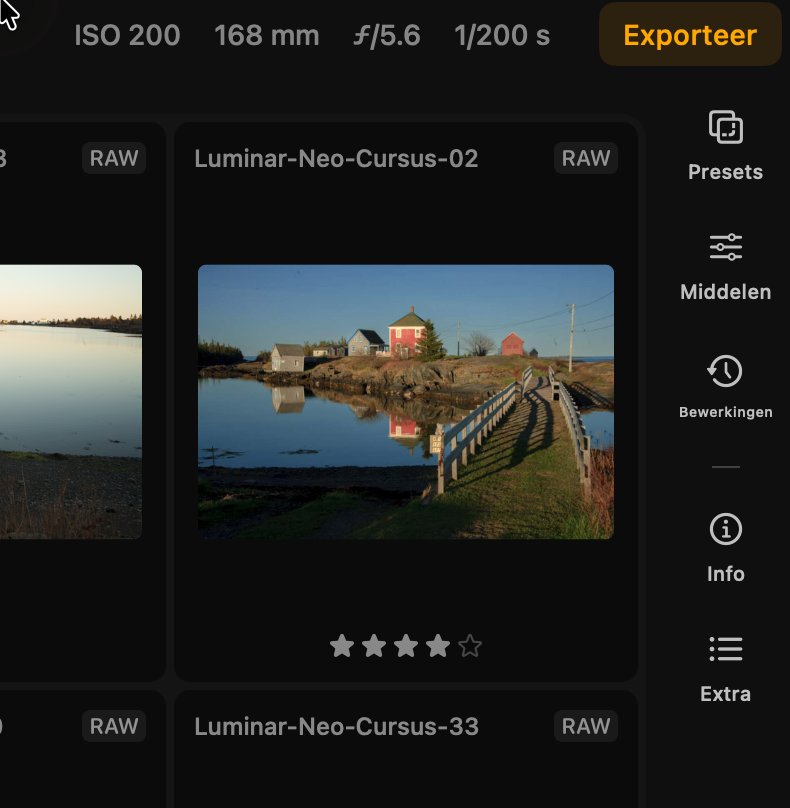The image size is (790, 808).
Task: Click the Exporteer button
Action: (x=690, y=35)
